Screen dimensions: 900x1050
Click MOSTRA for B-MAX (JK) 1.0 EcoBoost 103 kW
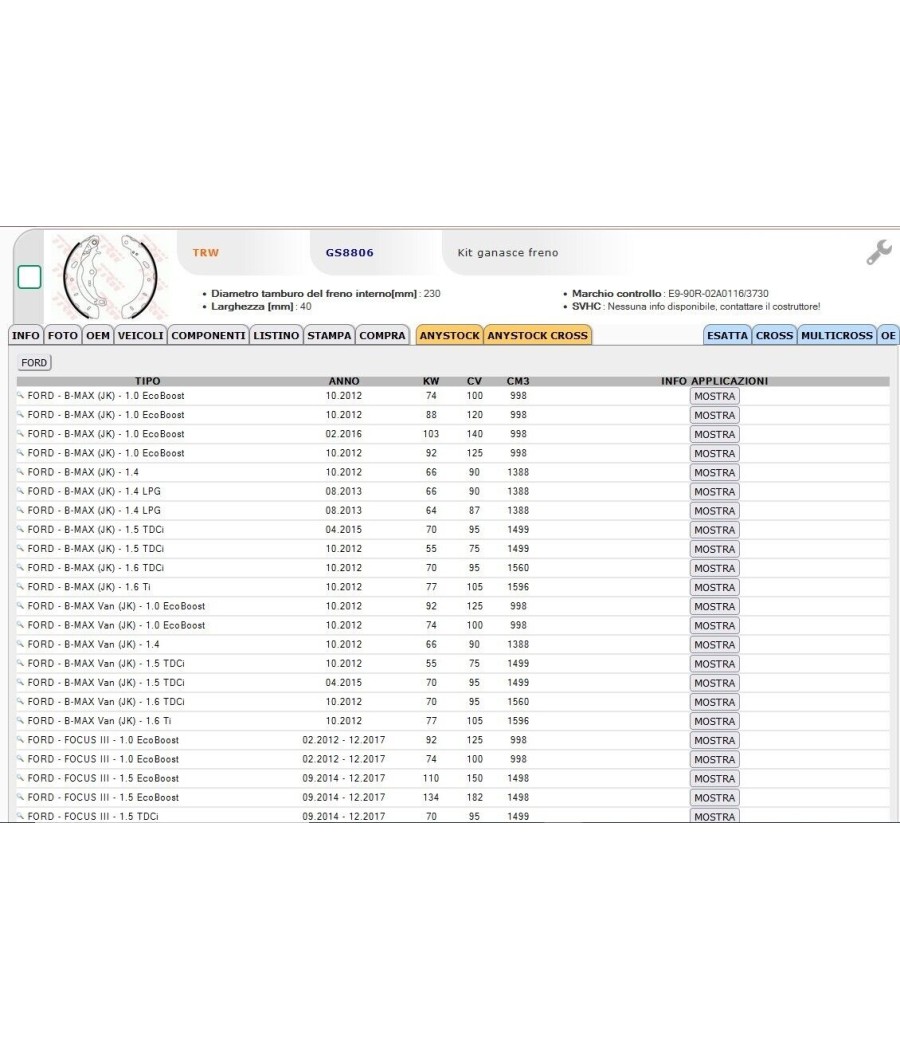coord(715,435)
